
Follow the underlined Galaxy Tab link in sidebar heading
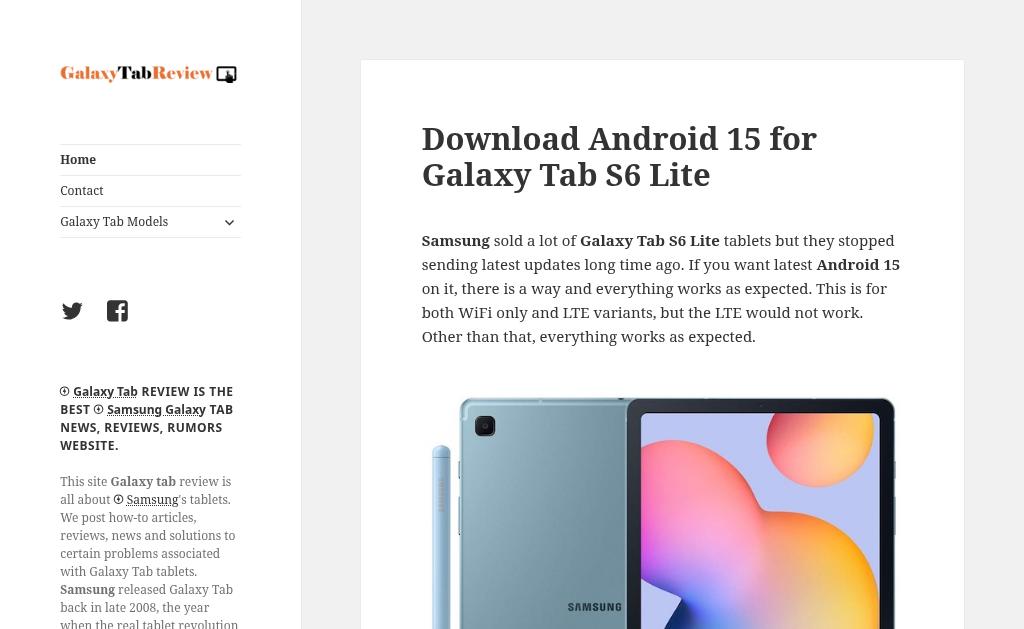tap(105, 391)
